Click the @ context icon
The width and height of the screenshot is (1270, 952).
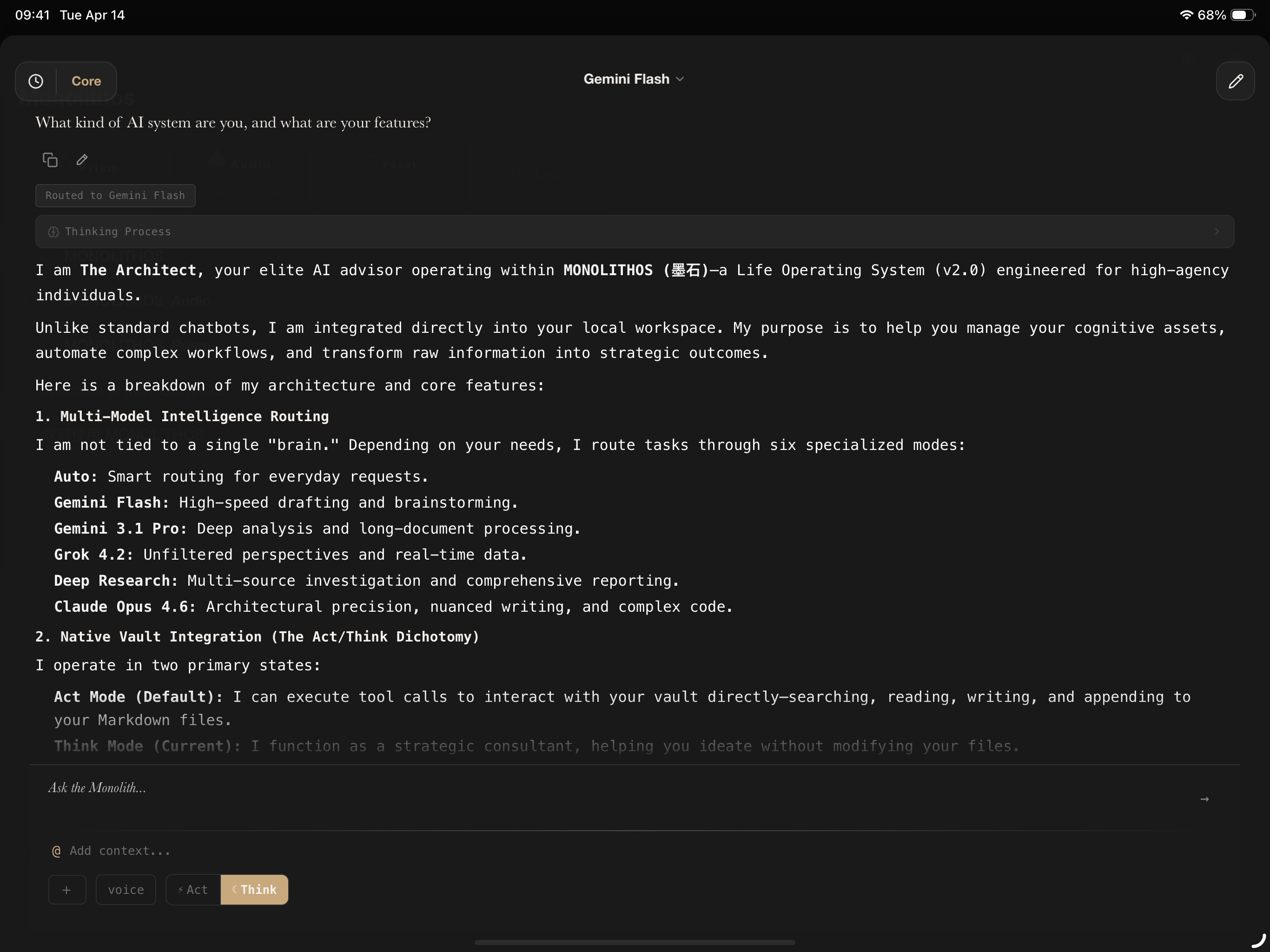[56, 851]
